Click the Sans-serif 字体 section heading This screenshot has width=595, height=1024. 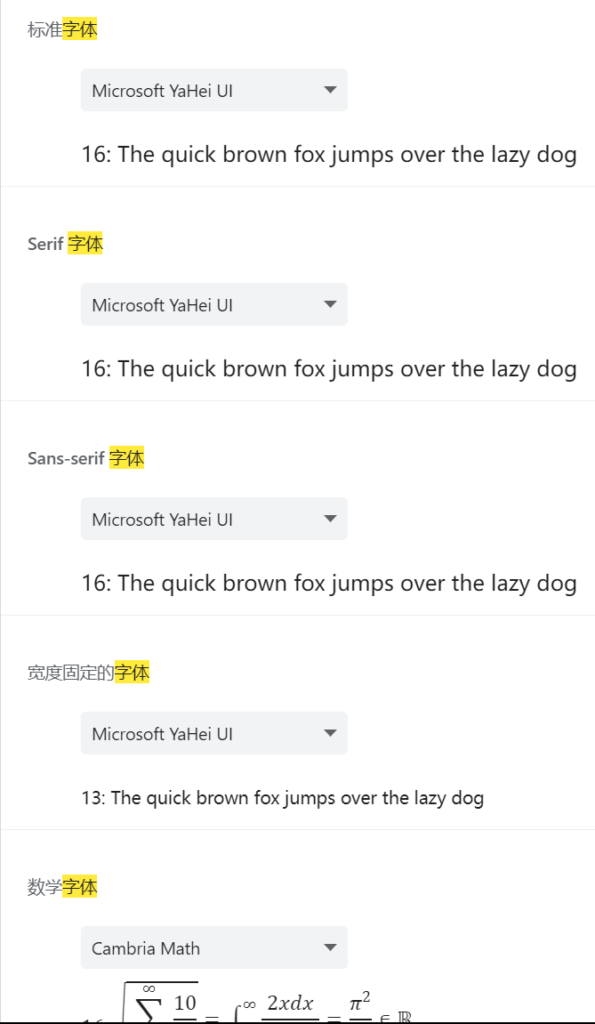click(86, 458)
